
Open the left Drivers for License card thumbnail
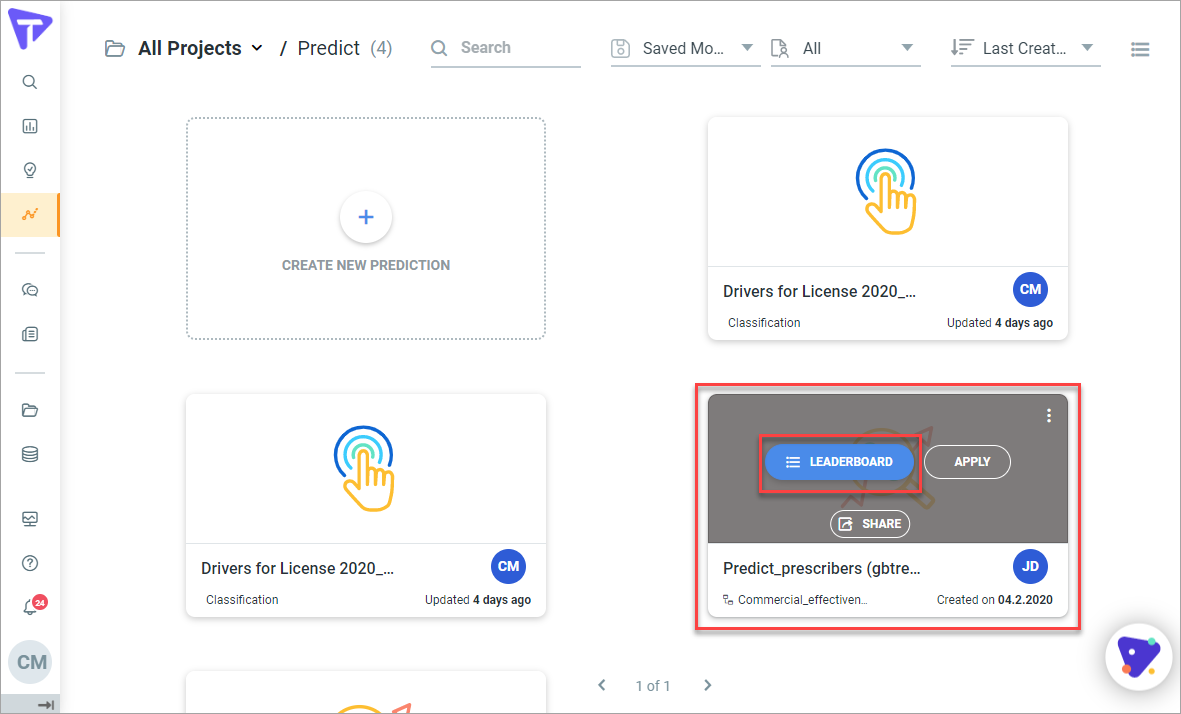[366, 468]
